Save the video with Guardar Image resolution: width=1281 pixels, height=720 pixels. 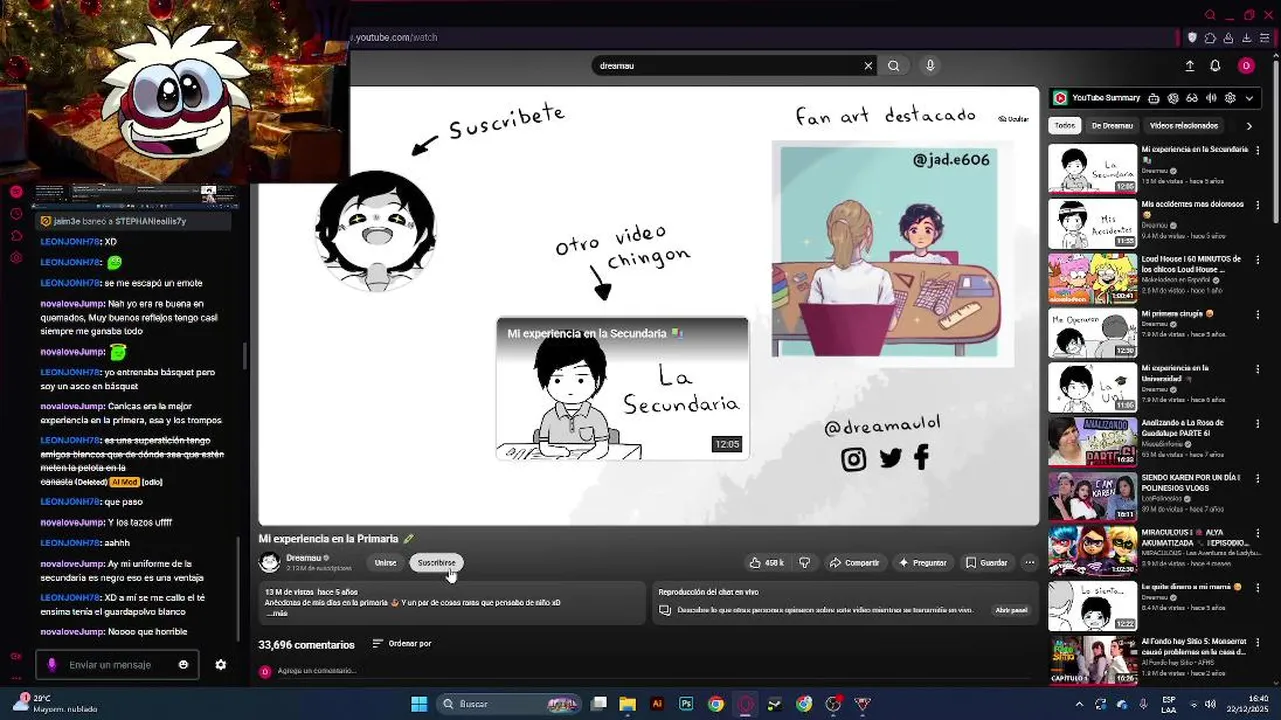[986, 563]
